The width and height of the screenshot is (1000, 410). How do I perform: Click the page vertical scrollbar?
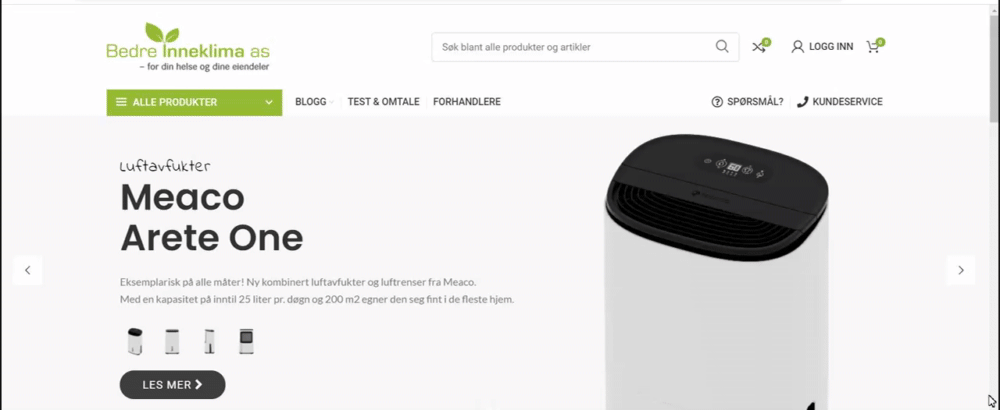pos(994,204)
